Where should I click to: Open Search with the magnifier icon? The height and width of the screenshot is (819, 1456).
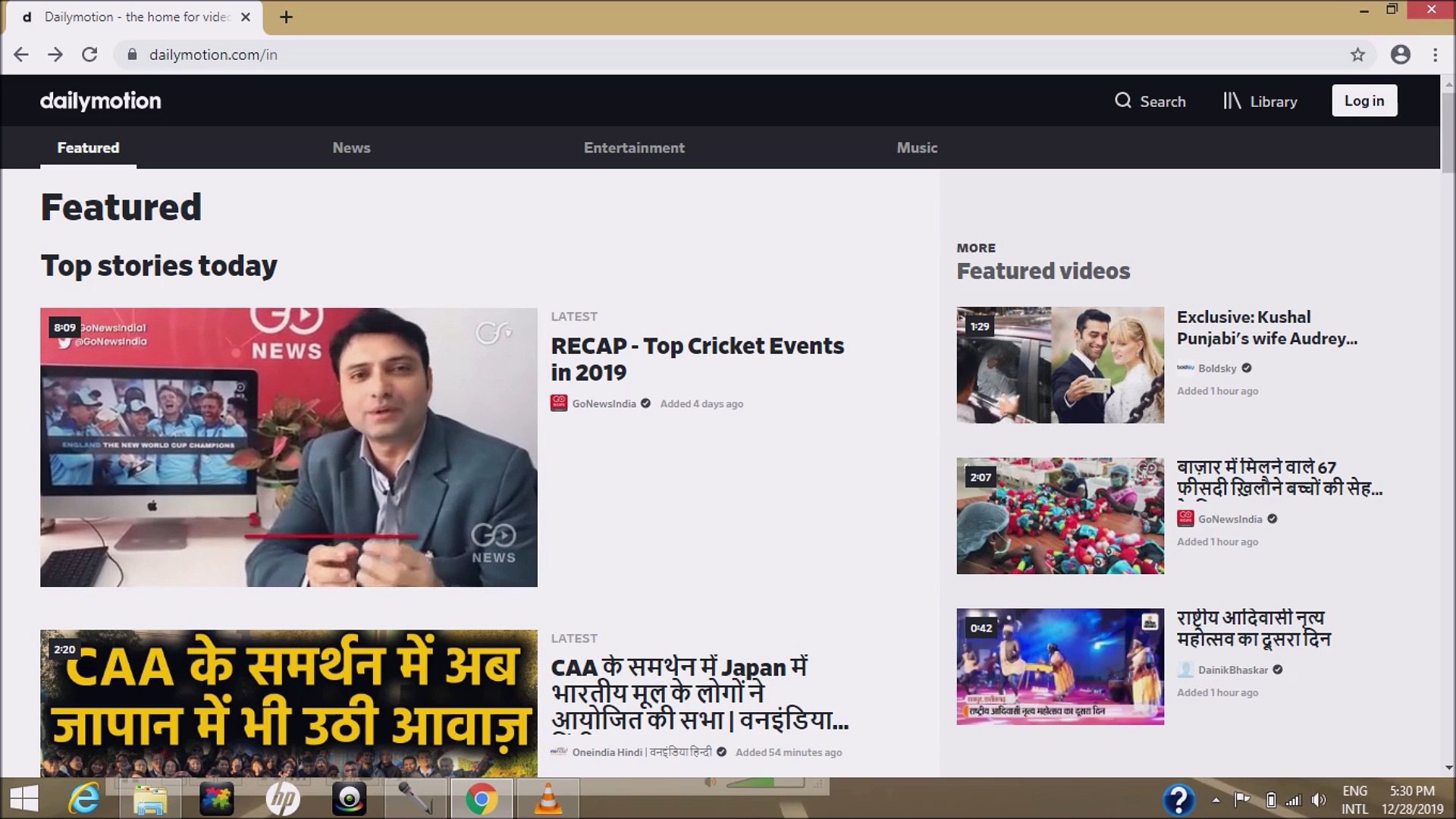tap(1123, 101)
